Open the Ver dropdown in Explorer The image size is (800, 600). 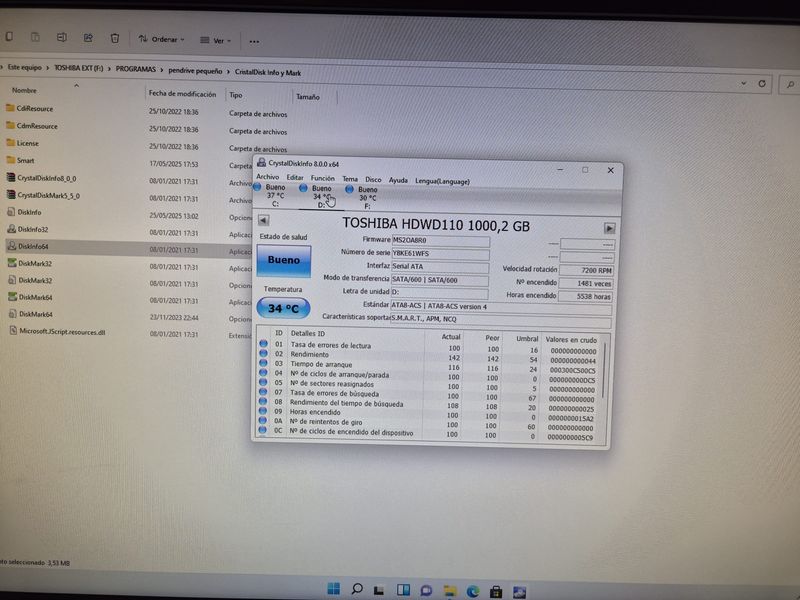pyautogui.click(x=216, y=40)
